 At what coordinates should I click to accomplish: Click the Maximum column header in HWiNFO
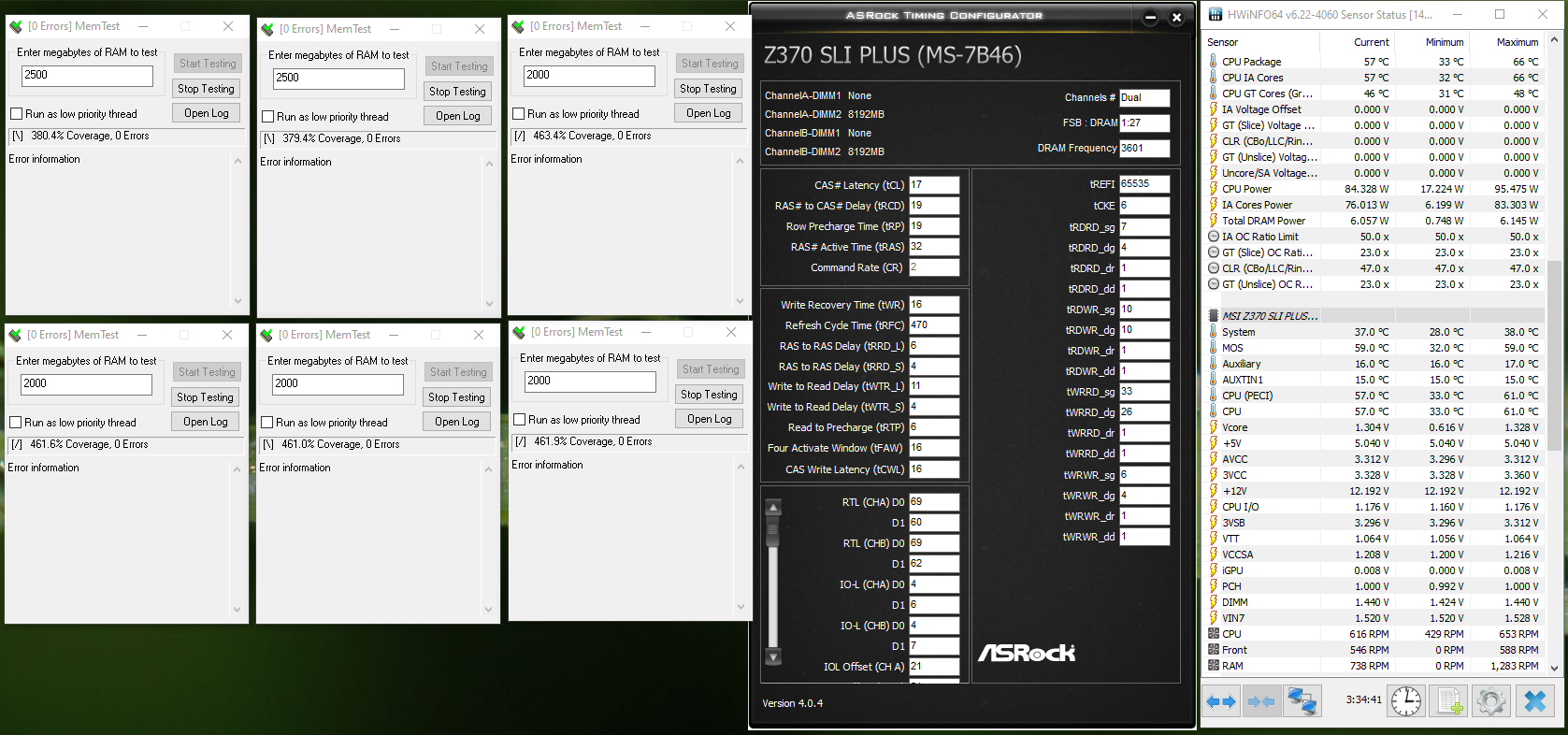pos(1507,42)
